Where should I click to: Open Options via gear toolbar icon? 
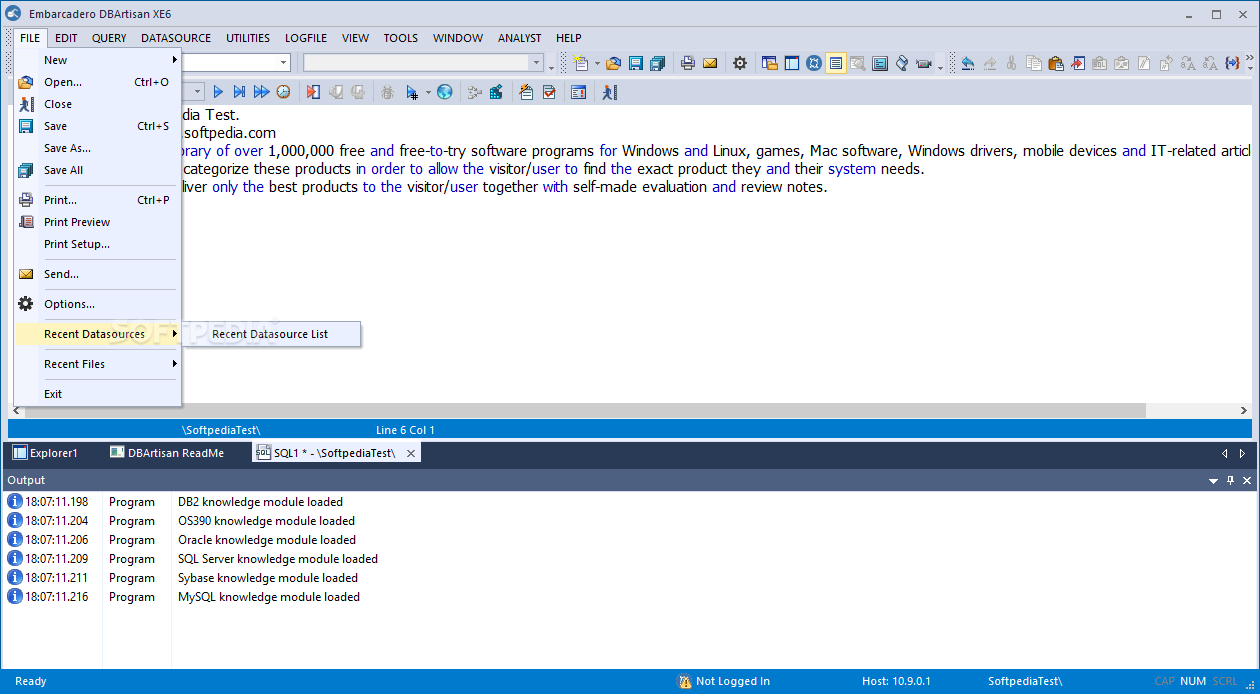(740, 63)
